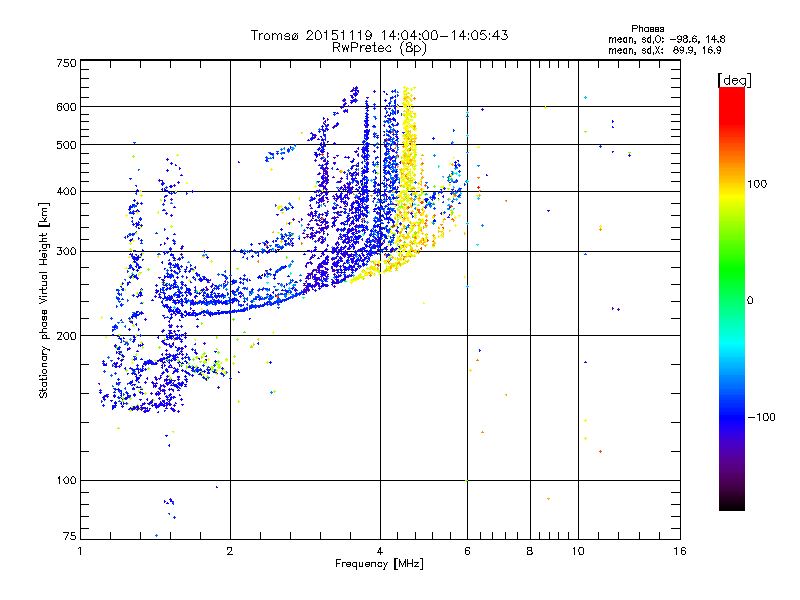
Task: Click the plot title "Tromsø 20151119 14:04:00-14:05:43"
Action: point(380,35)
